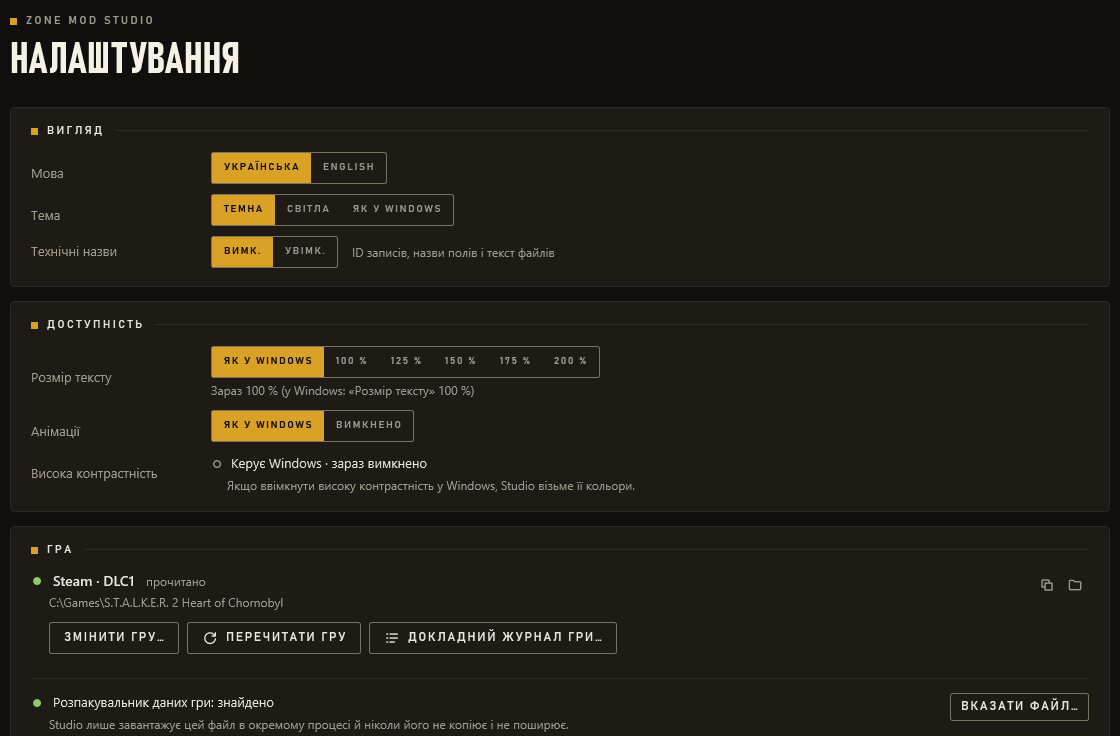Click the Розмір тексту setting label
Screen dimensions: 1120x736
pyautogui.click(x=71, y=377)
